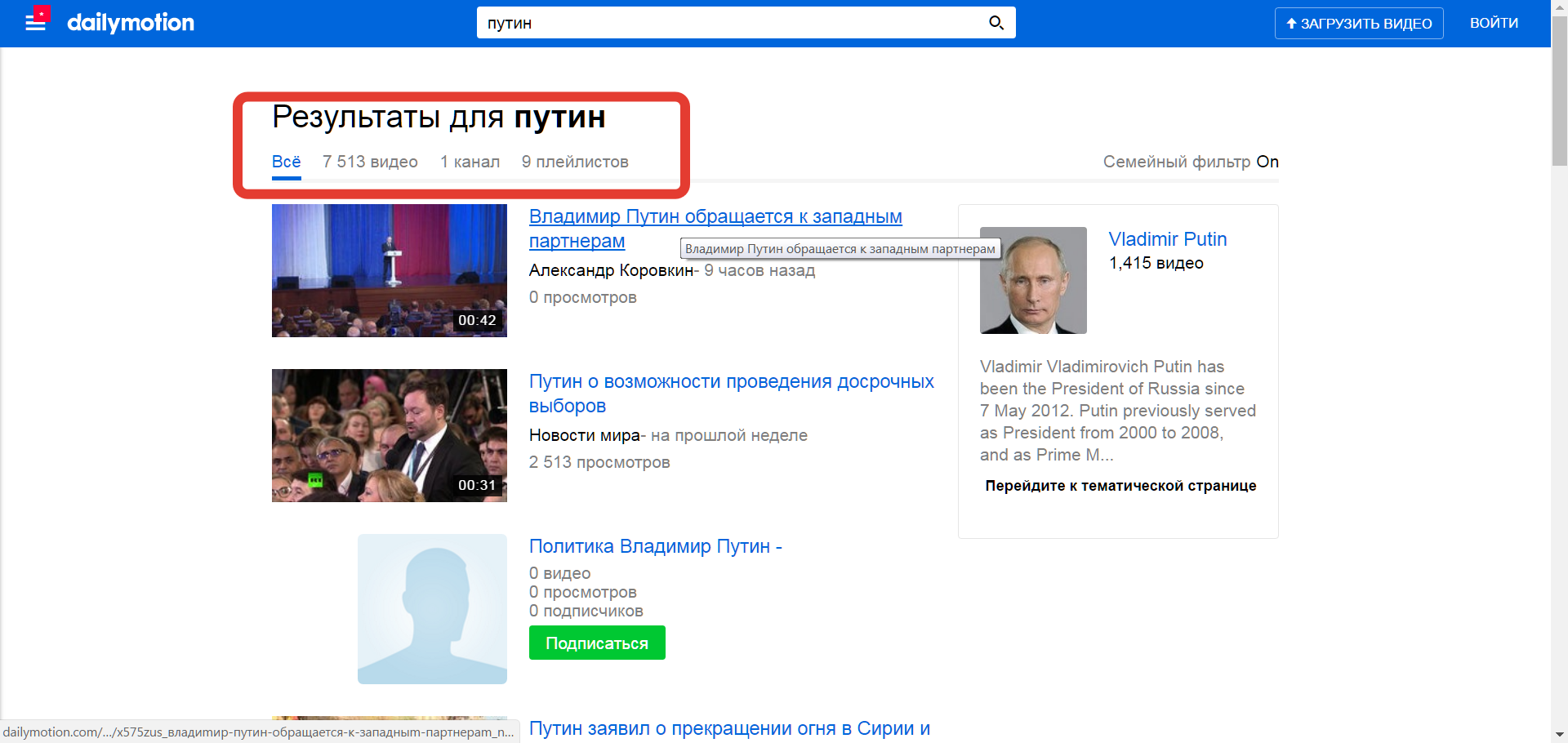Click the scrollbar down arrow
The height and width of the screenshot is (743, 1568).
(1559, 734)
